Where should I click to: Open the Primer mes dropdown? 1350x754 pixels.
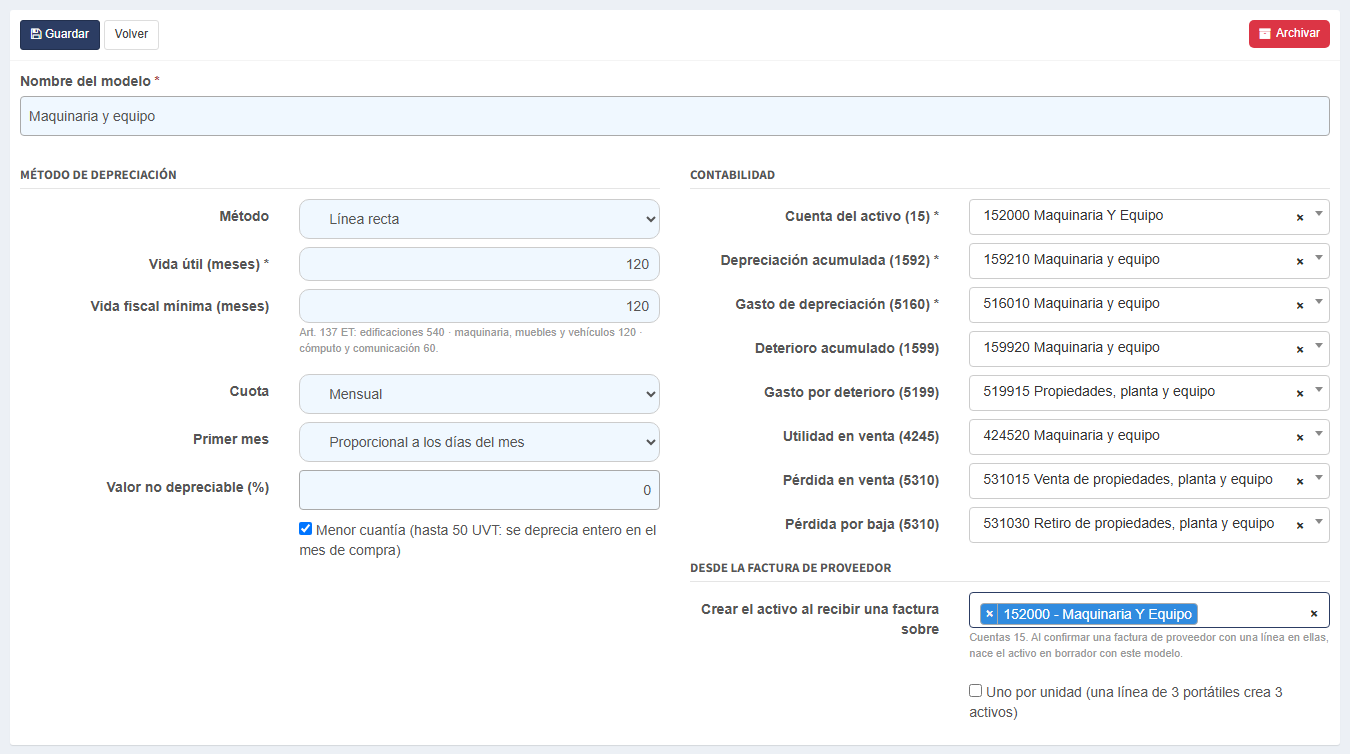479,442
